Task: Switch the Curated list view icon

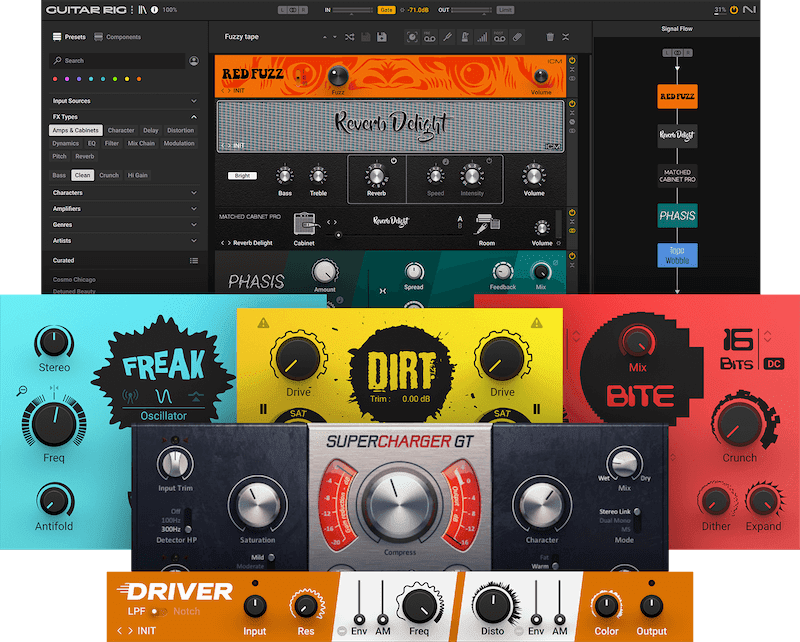Action: 194,261
